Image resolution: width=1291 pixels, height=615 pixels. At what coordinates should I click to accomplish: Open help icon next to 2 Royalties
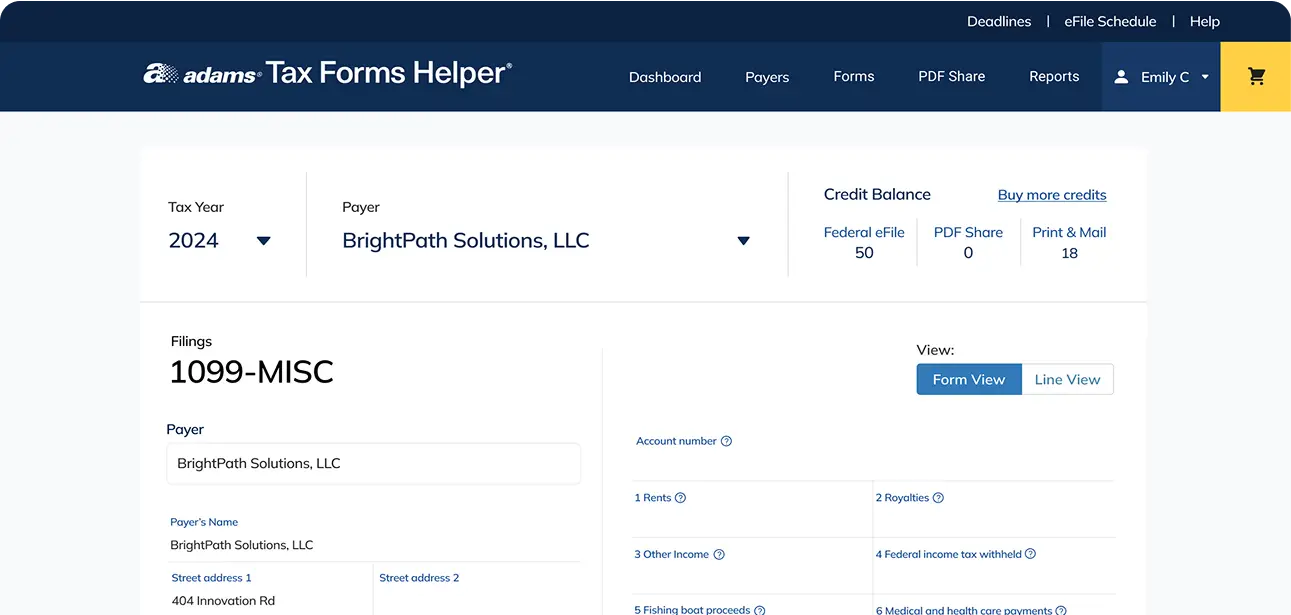pyautogui.click(x=938, y=498)
